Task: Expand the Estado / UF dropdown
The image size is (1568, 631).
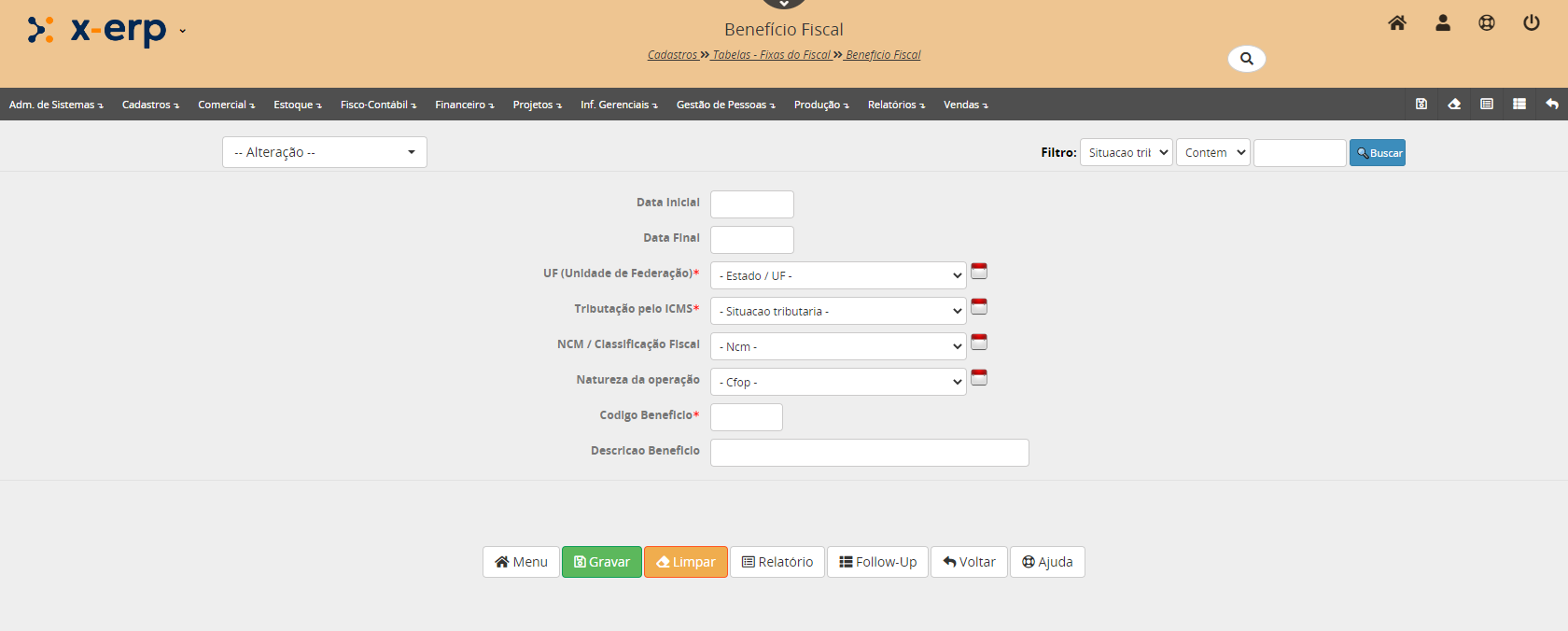Action: pyautogui.click(x=837, y=276)
